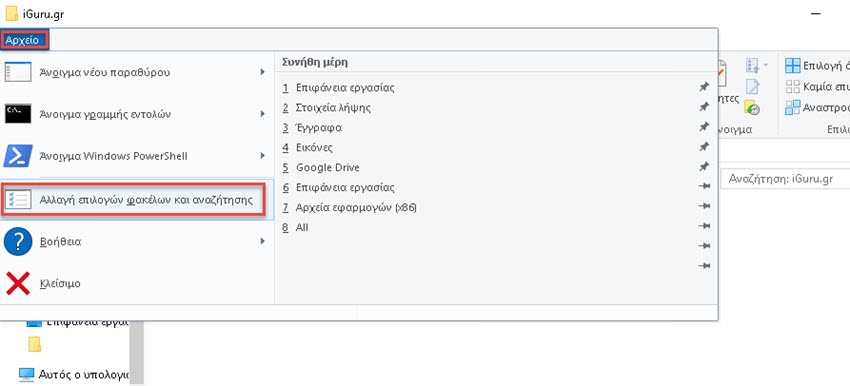
Task: Click the Edit document icon in ribbon
Action: [x=752, y=86]
